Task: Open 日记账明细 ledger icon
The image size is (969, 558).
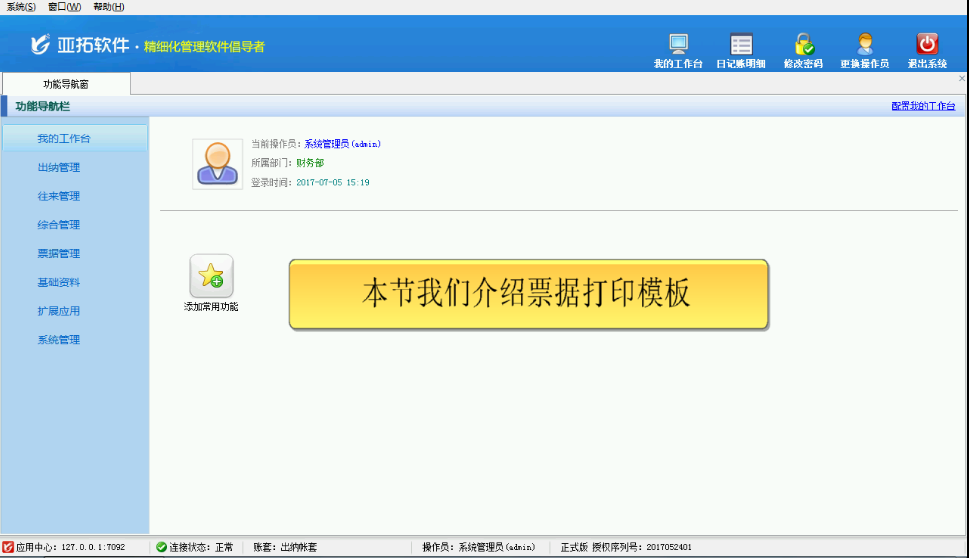Action: [x=740, y=45]
